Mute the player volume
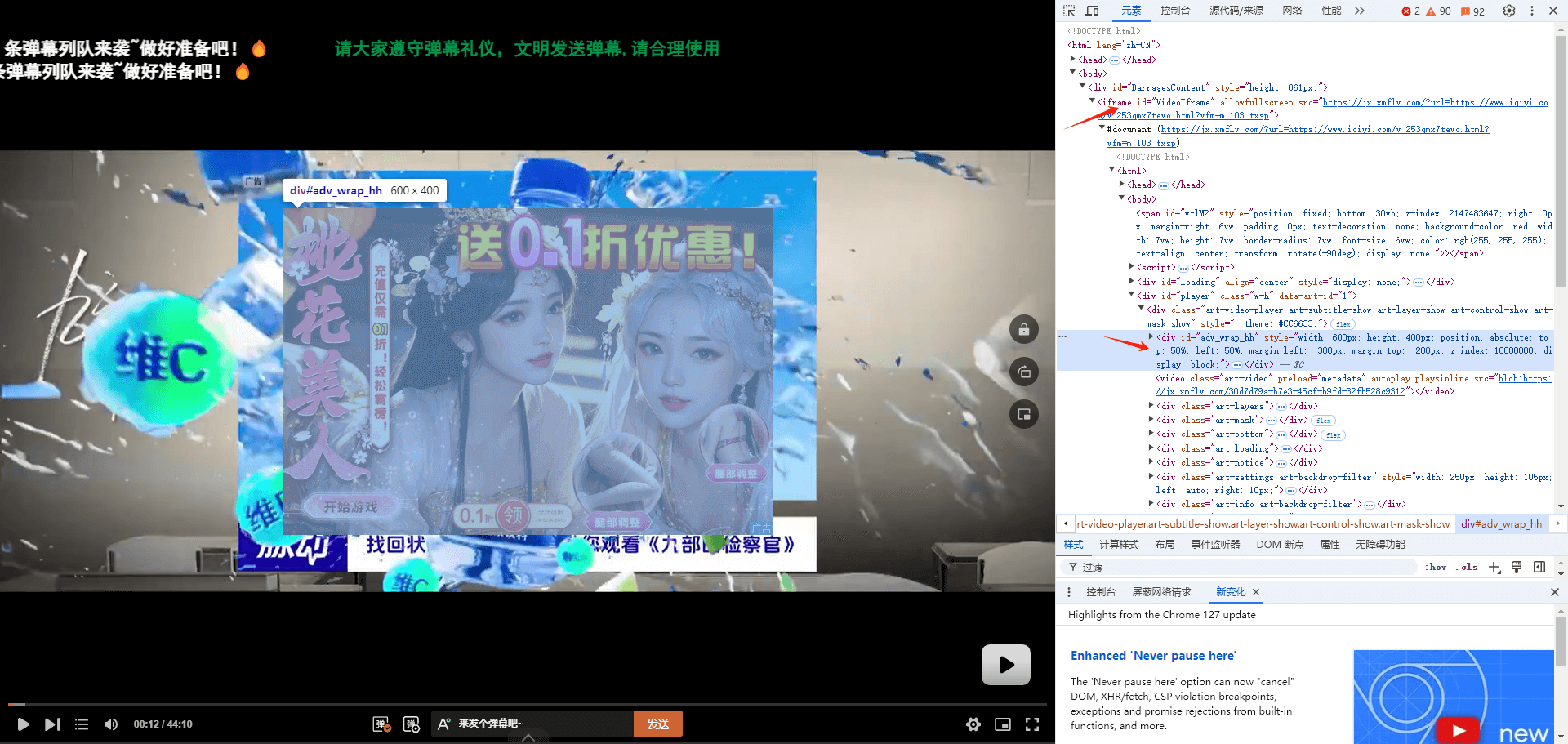Viewport: 1568px width, 744px height. [111, 724]
